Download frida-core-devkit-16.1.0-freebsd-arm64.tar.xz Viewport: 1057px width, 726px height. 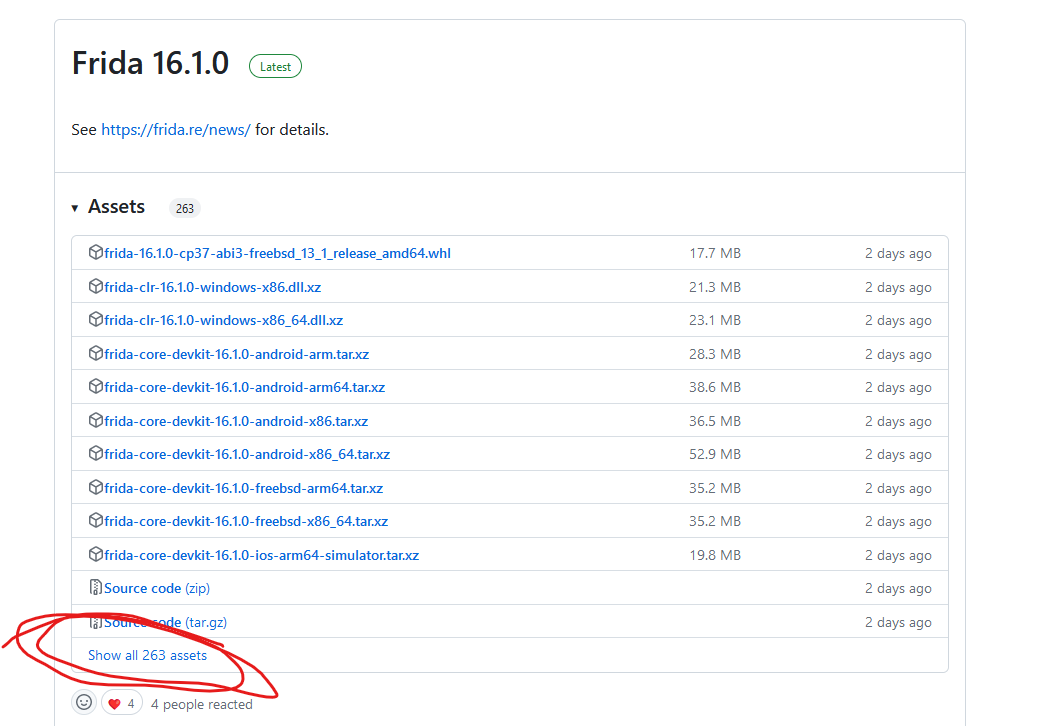pos(243,488)
